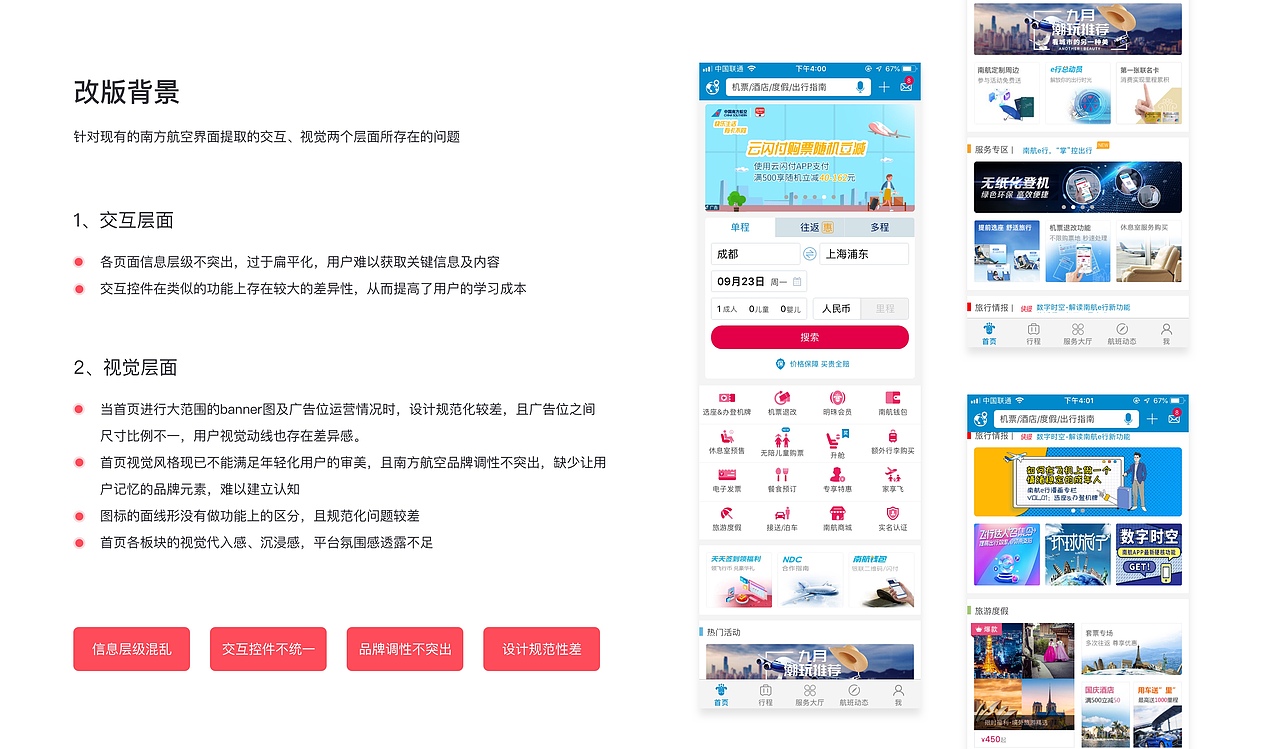Image resolution: width=1280 pixels, height=749 pixels.
Task: Open the mail icon in the bottom-right phone header
Action: pyautogui.click(x=1174, y=419)
